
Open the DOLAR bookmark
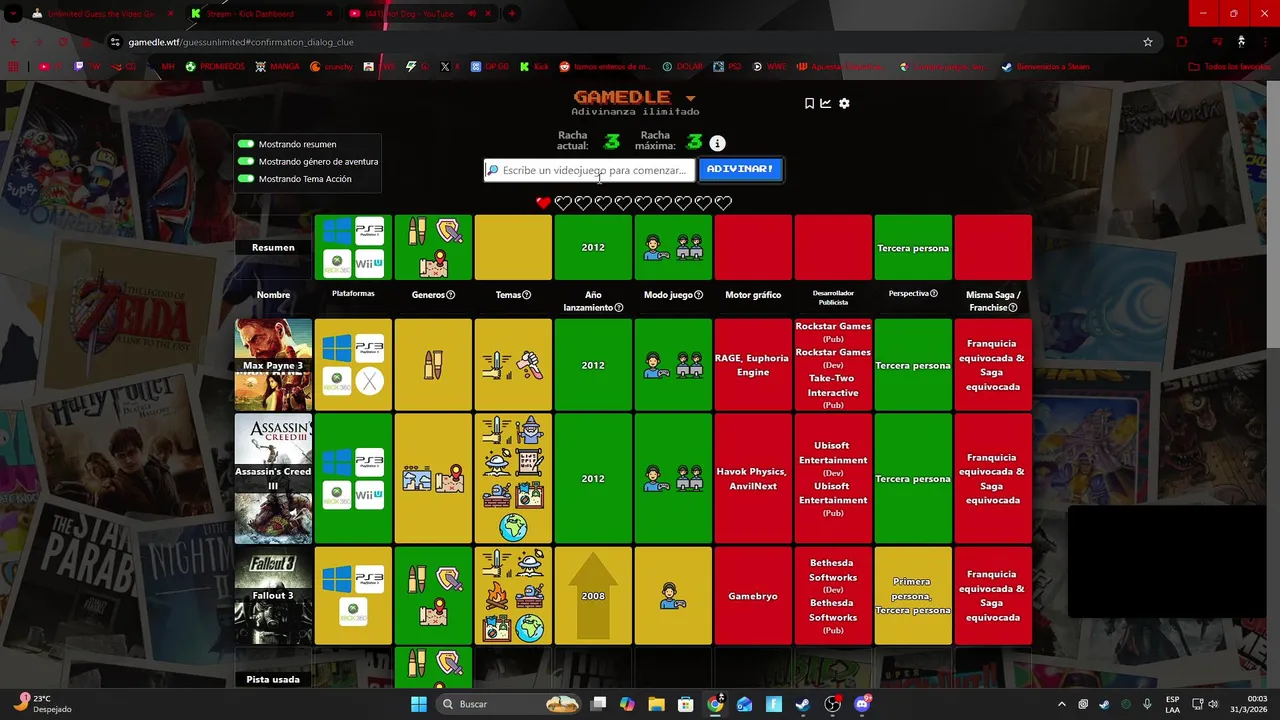click(x=681, y=67)
